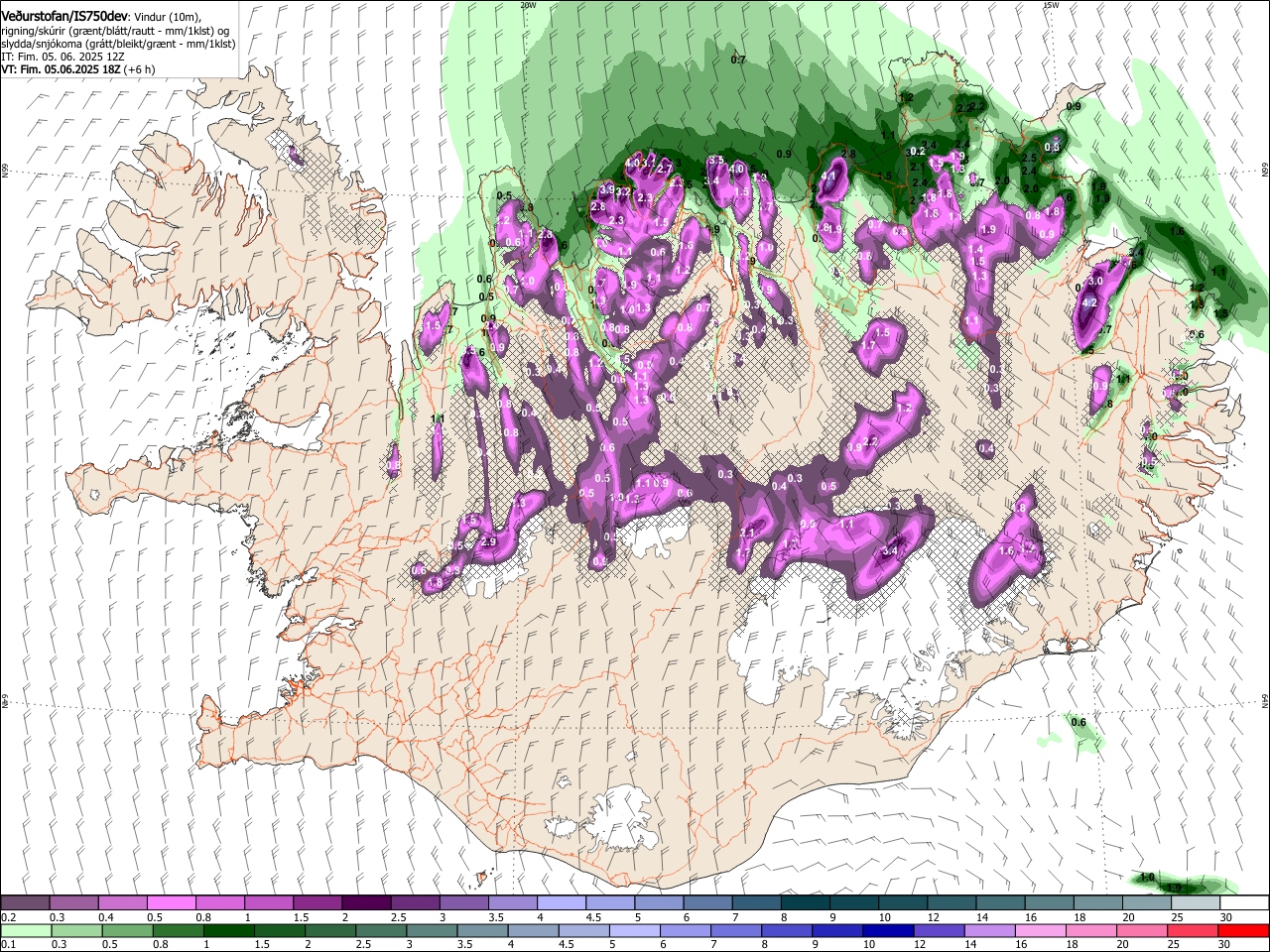
Task: Click the medium green 0.5–0.8 rain swatch
Action: tap(128, 930)
